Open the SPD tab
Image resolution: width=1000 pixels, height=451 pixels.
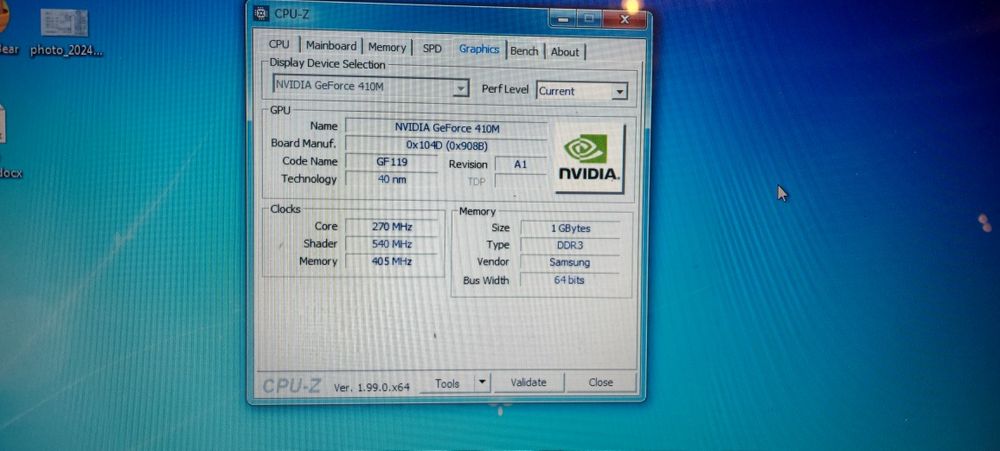[432, 48]
